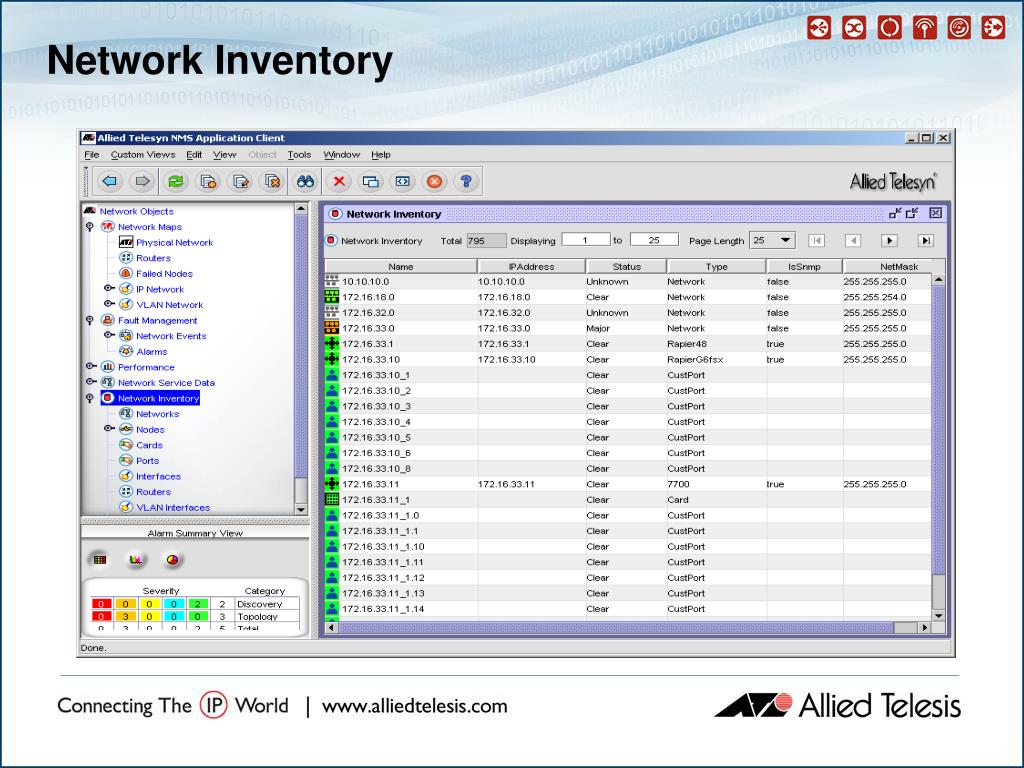
Task: Sort by the Status column header
Action: [626, 266]
